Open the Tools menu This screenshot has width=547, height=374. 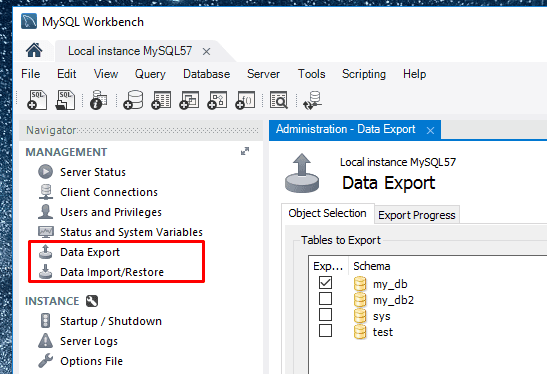312,74
